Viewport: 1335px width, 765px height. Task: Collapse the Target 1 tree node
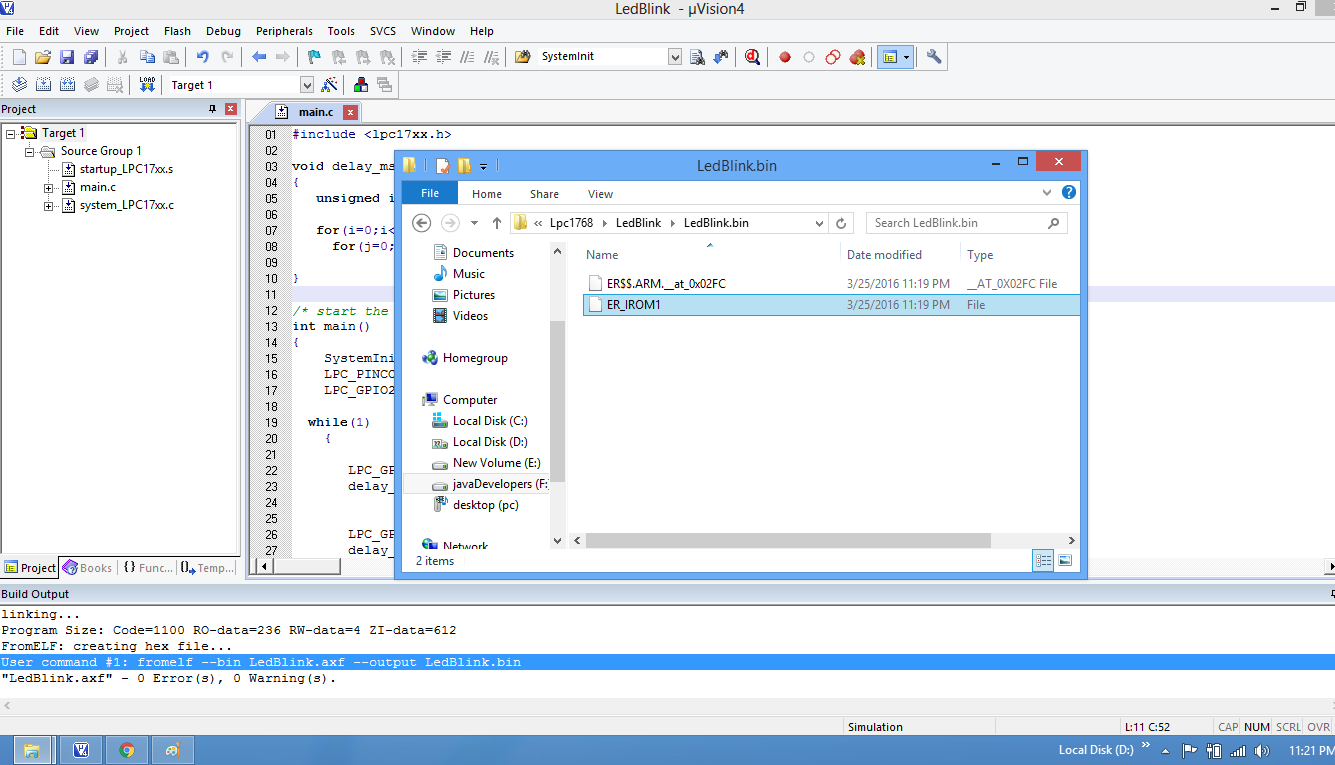(x=10, y=133)
